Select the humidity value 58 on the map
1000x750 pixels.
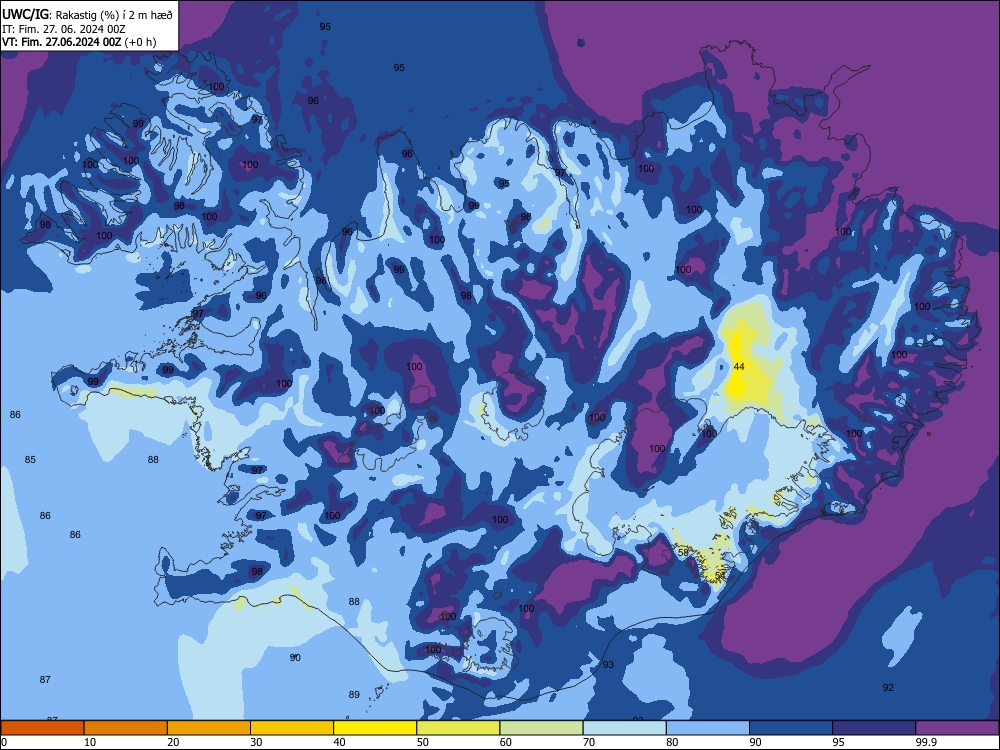point(683,552)
